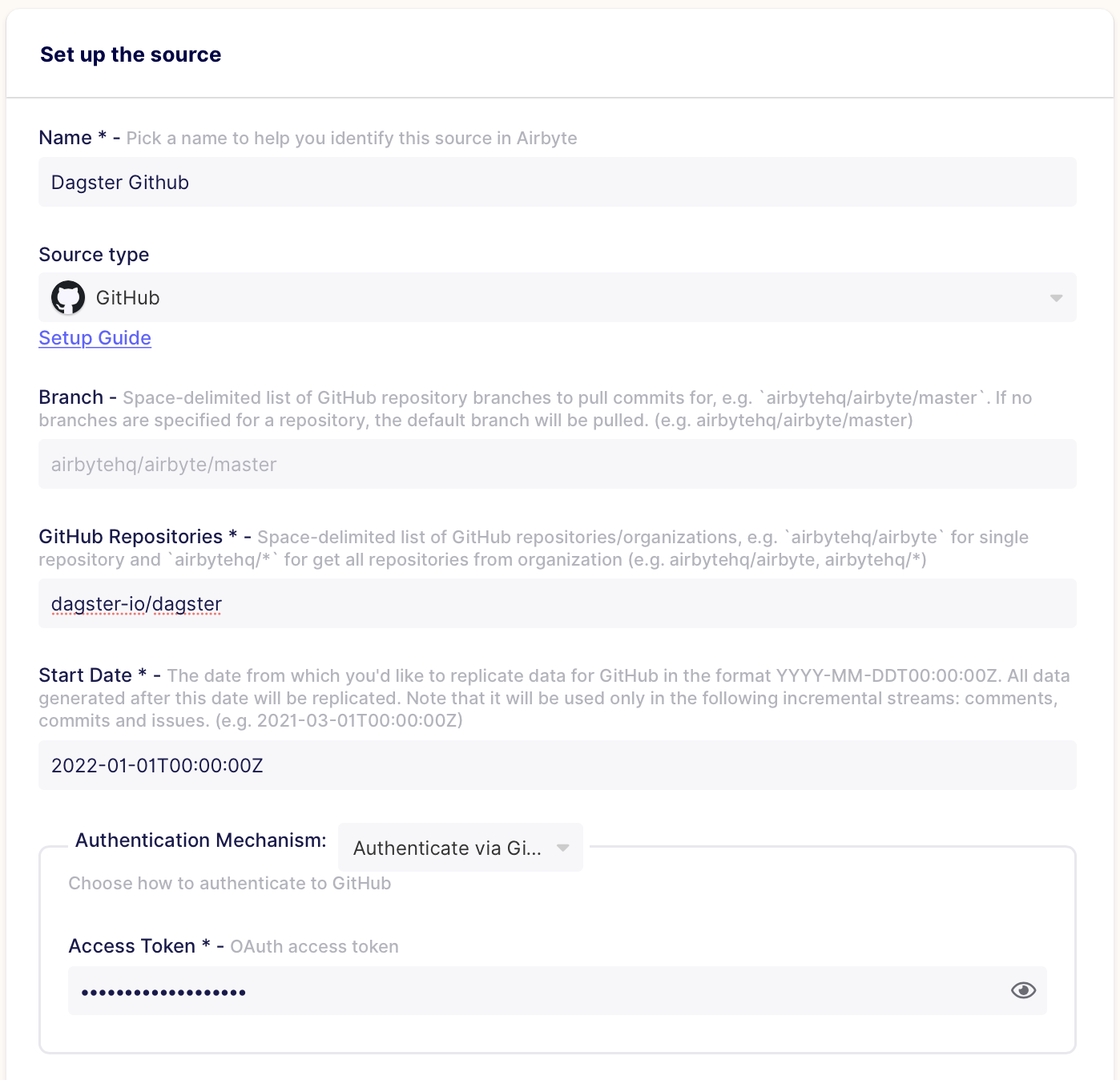Click inside the Choose how to authenticate box
Image resolution: width=1120 pixels, height=1080 pixels.
(x=230, y=883)
